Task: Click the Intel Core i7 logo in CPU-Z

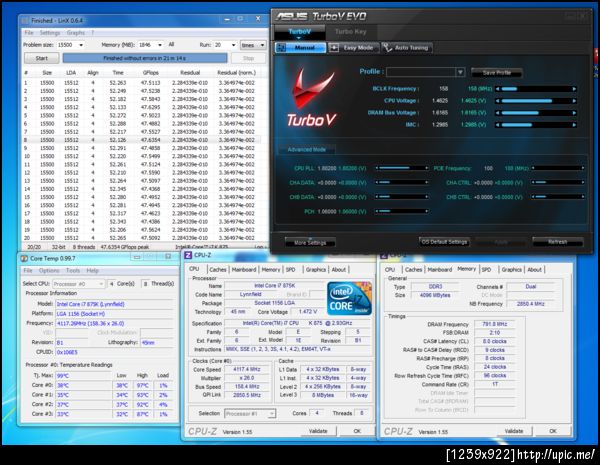Action: (x=349, y=299)
